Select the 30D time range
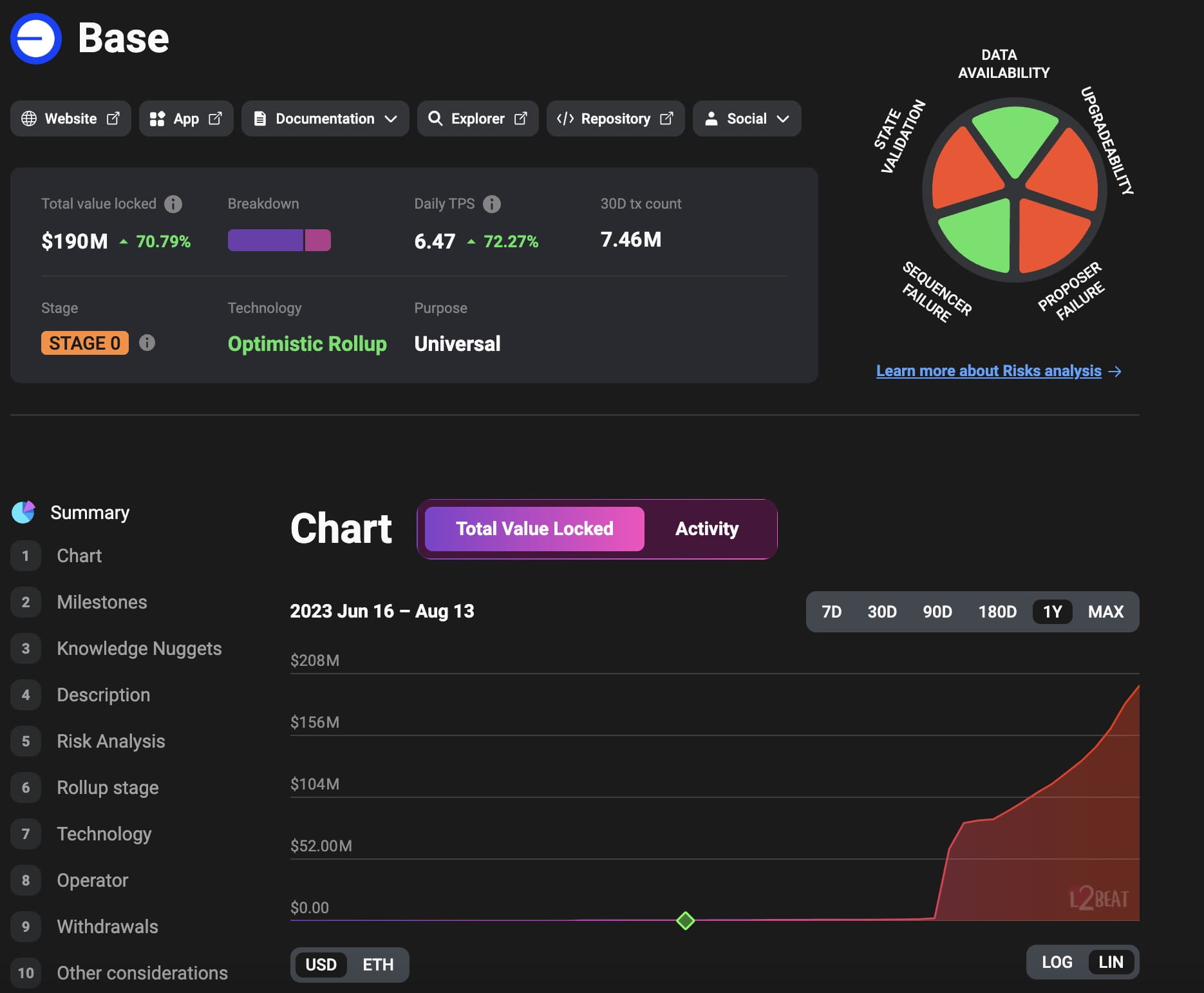This screenshot has height=993, width=1204. click(881, 612)
